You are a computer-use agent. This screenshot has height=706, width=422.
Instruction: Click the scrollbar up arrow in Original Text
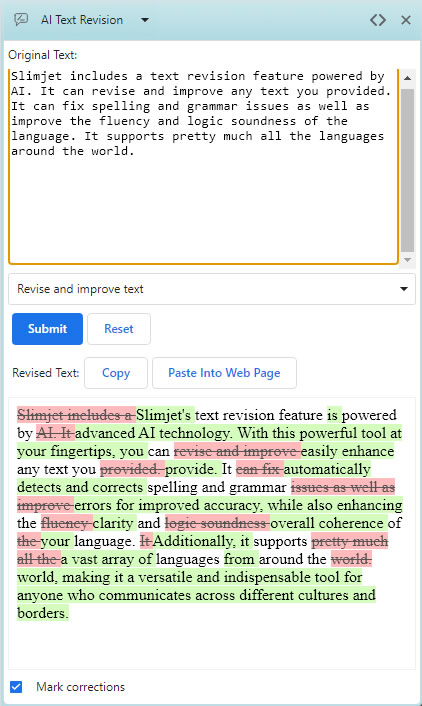(408, 78)
